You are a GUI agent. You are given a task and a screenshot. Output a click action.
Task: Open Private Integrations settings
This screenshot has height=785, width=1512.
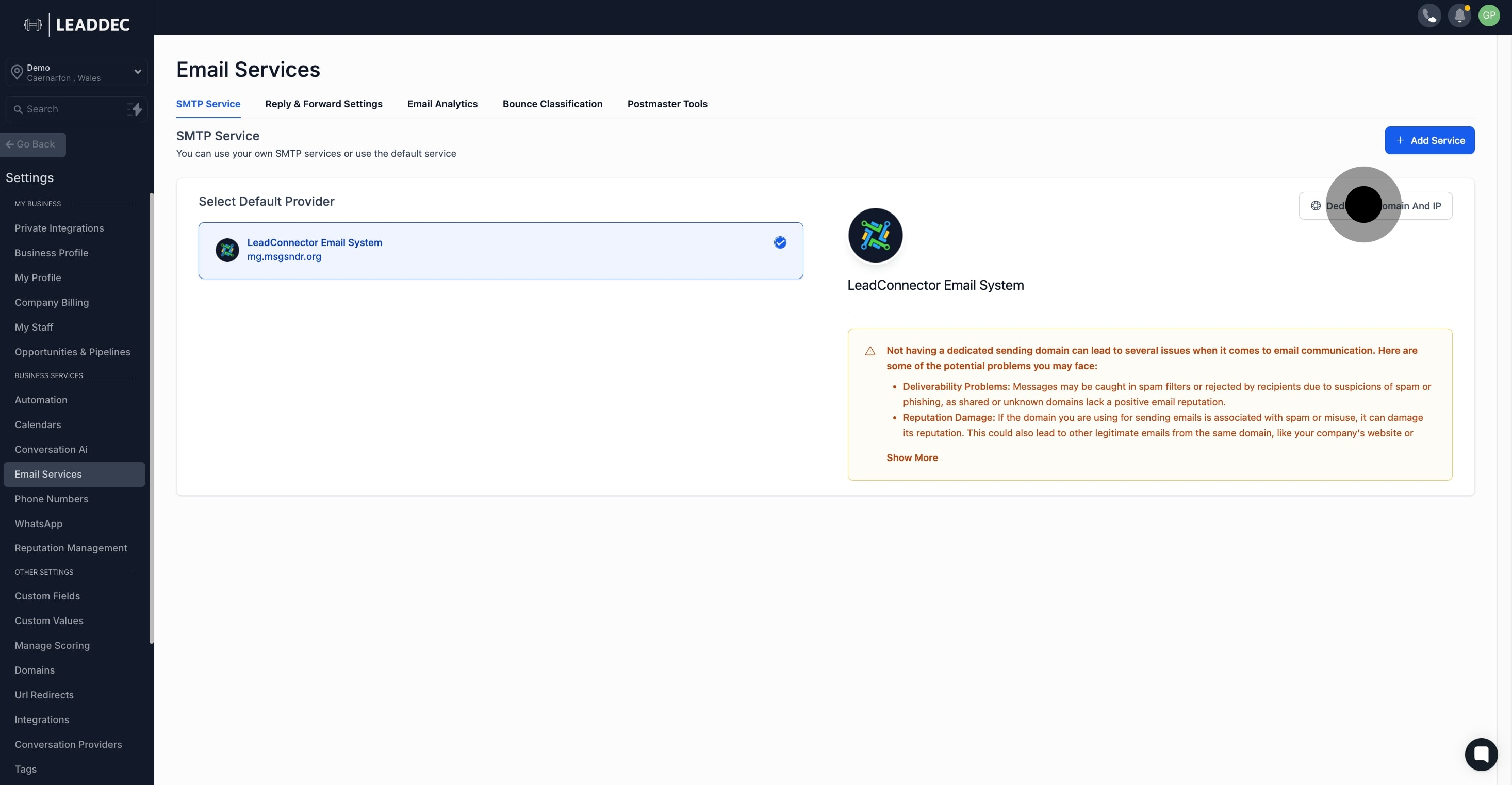[x=59, y=228]
